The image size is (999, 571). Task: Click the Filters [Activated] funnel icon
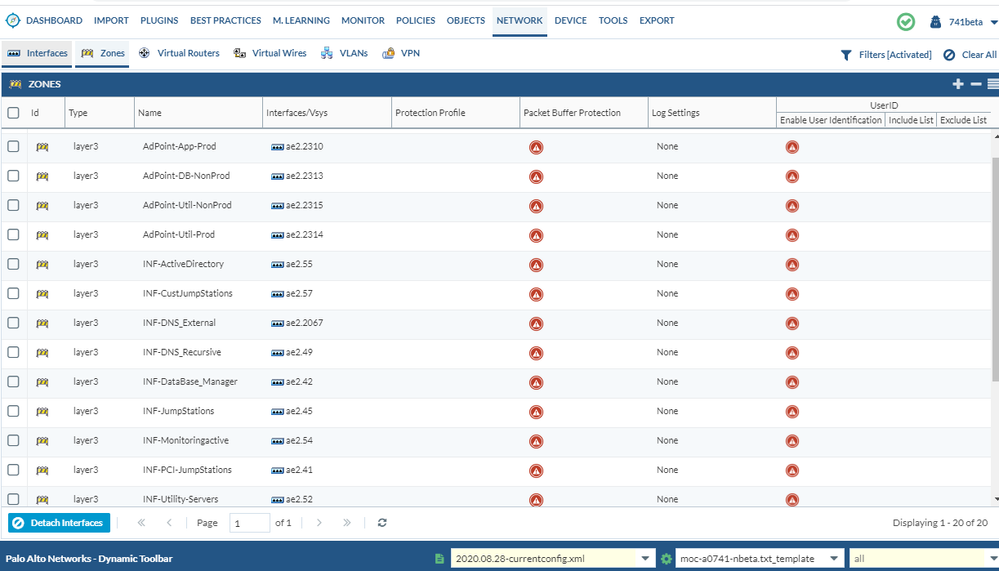846,55
